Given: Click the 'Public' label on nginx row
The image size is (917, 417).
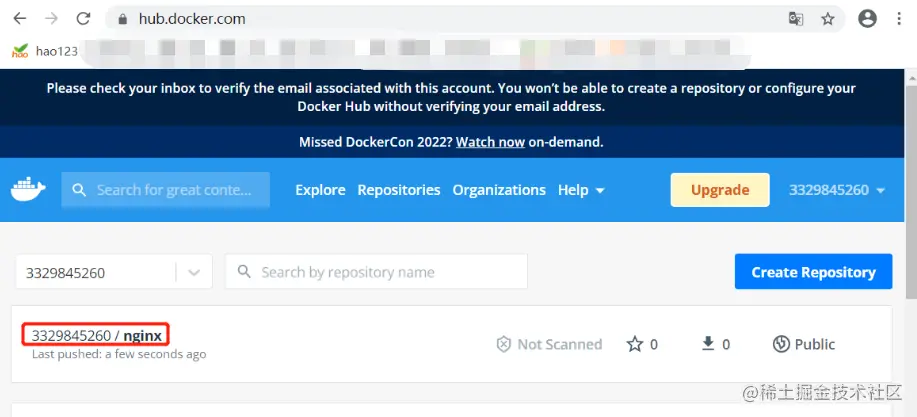Looking at the screenshot, I should tap(815, 344).
